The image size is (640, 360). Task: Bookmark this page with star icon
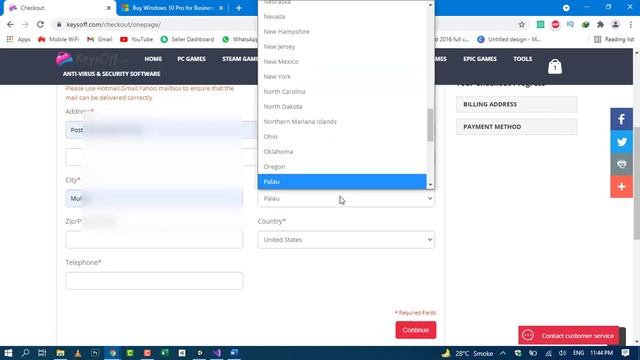pyautogui.click(x=522, y=24)
